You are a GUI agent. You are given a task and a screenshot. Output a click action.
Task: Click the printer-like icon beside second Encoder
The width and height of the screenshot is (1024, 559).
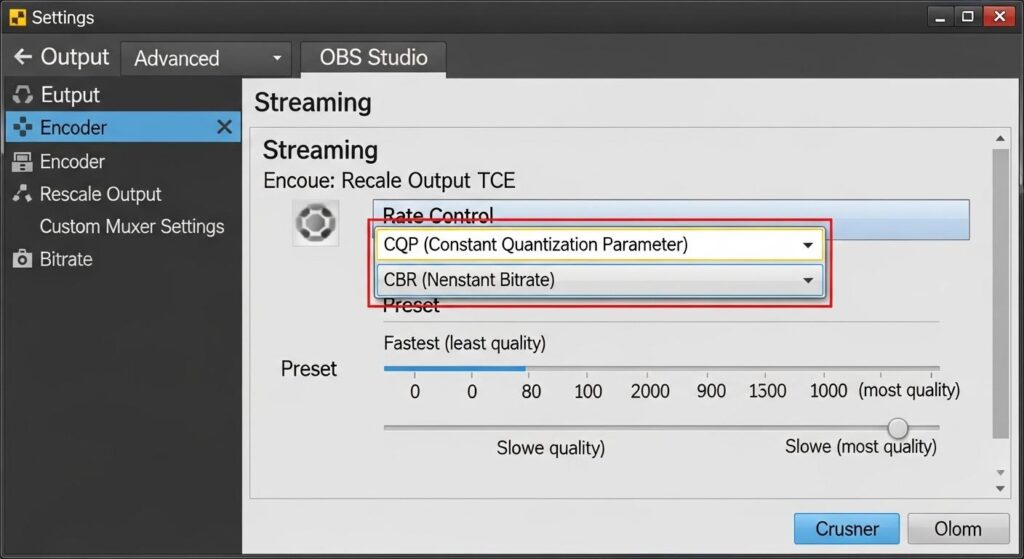tap(22, 161)
